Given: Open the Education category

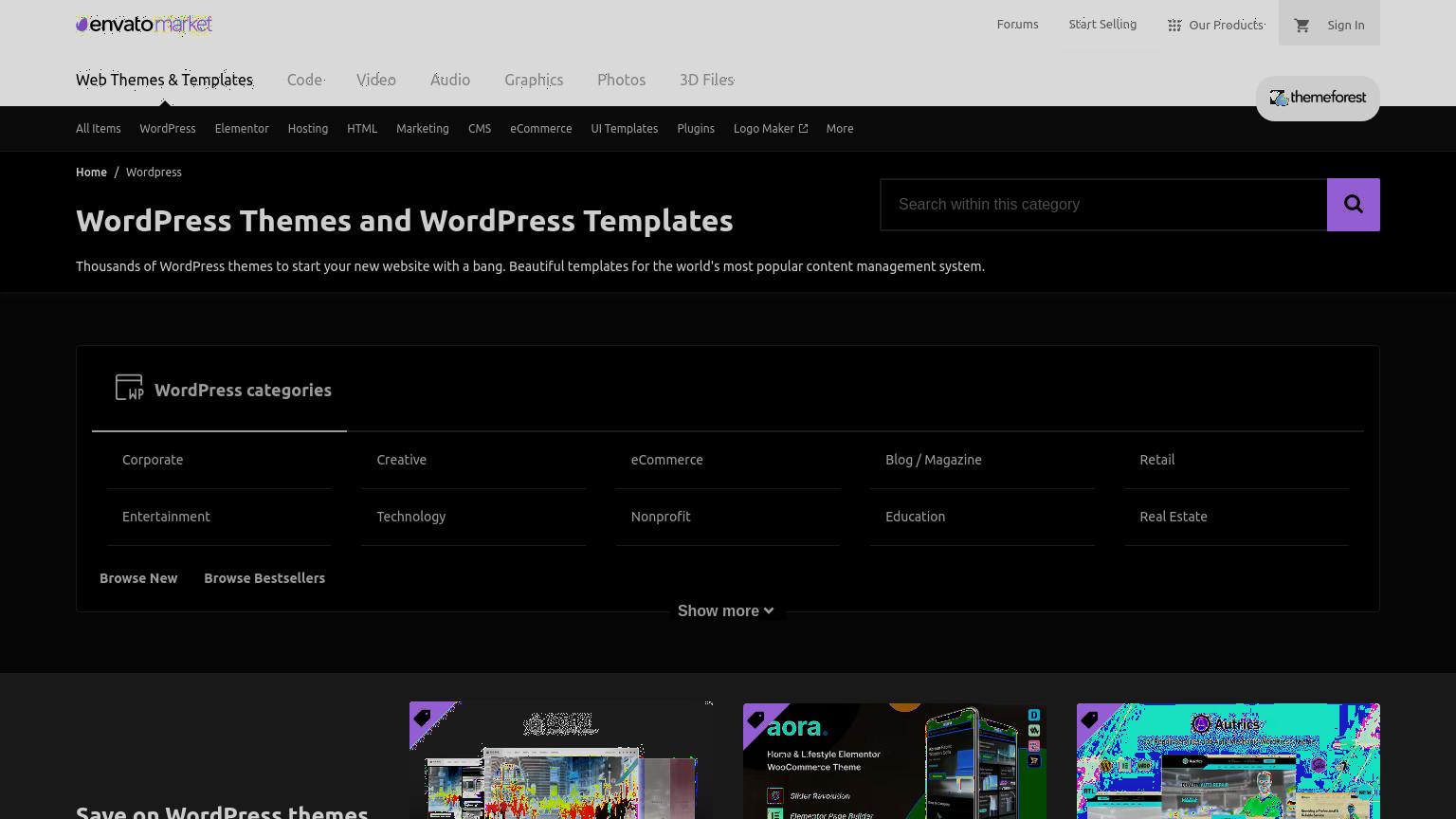Looking at the screenshot, I should pyautogui.click(x=916, y=517).
